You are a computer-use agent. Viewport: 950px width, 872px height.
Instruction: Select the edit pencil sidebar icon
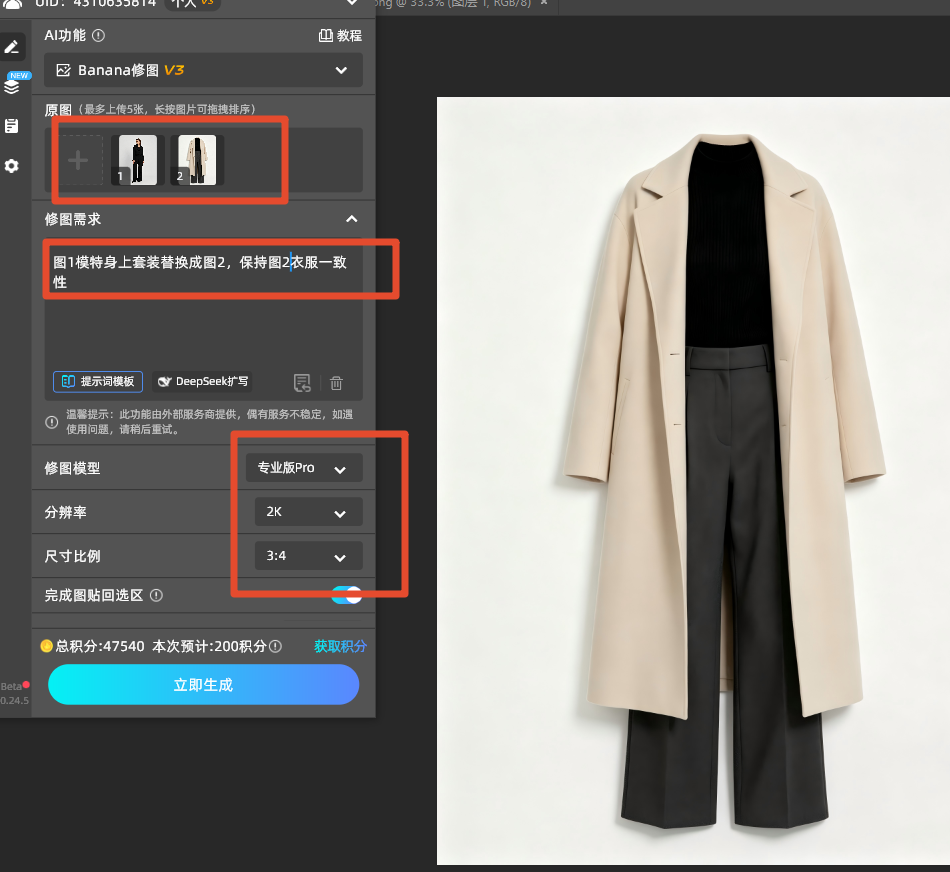pos(12,47)
